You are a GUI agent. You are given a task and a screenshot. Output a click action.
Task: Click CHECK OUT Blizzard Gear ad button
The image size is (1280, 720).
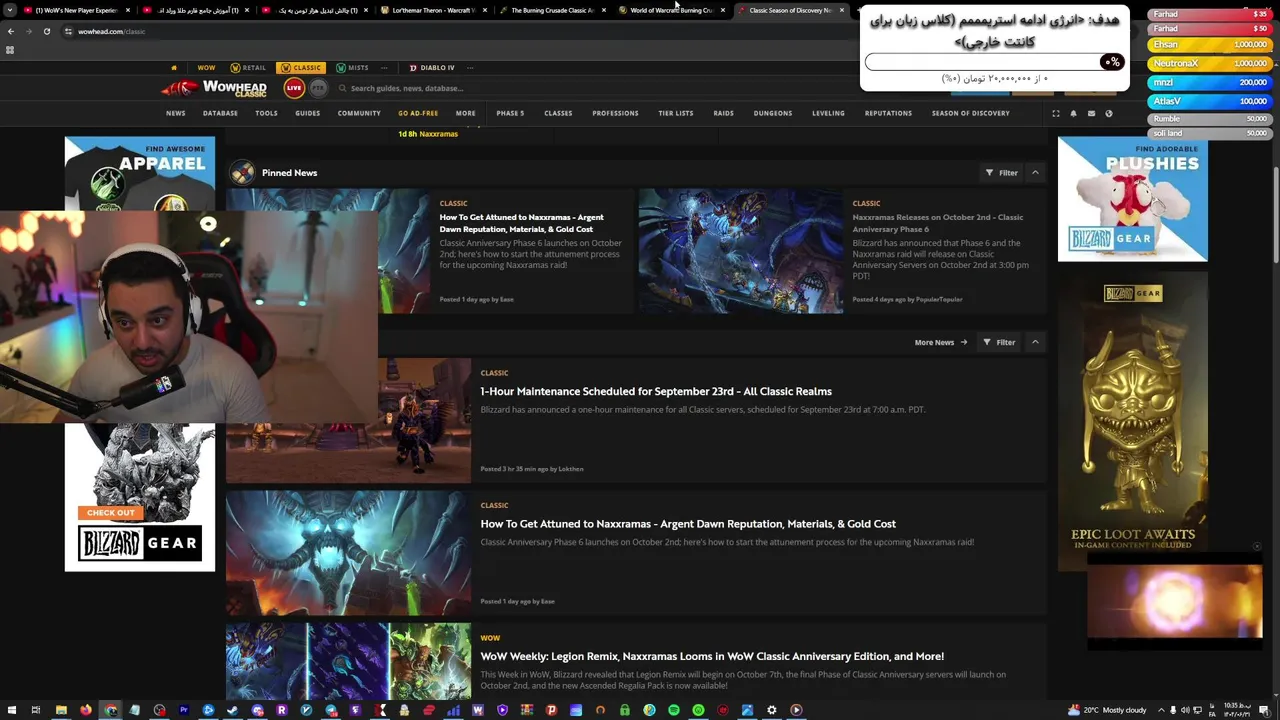[x=111, y=513]
